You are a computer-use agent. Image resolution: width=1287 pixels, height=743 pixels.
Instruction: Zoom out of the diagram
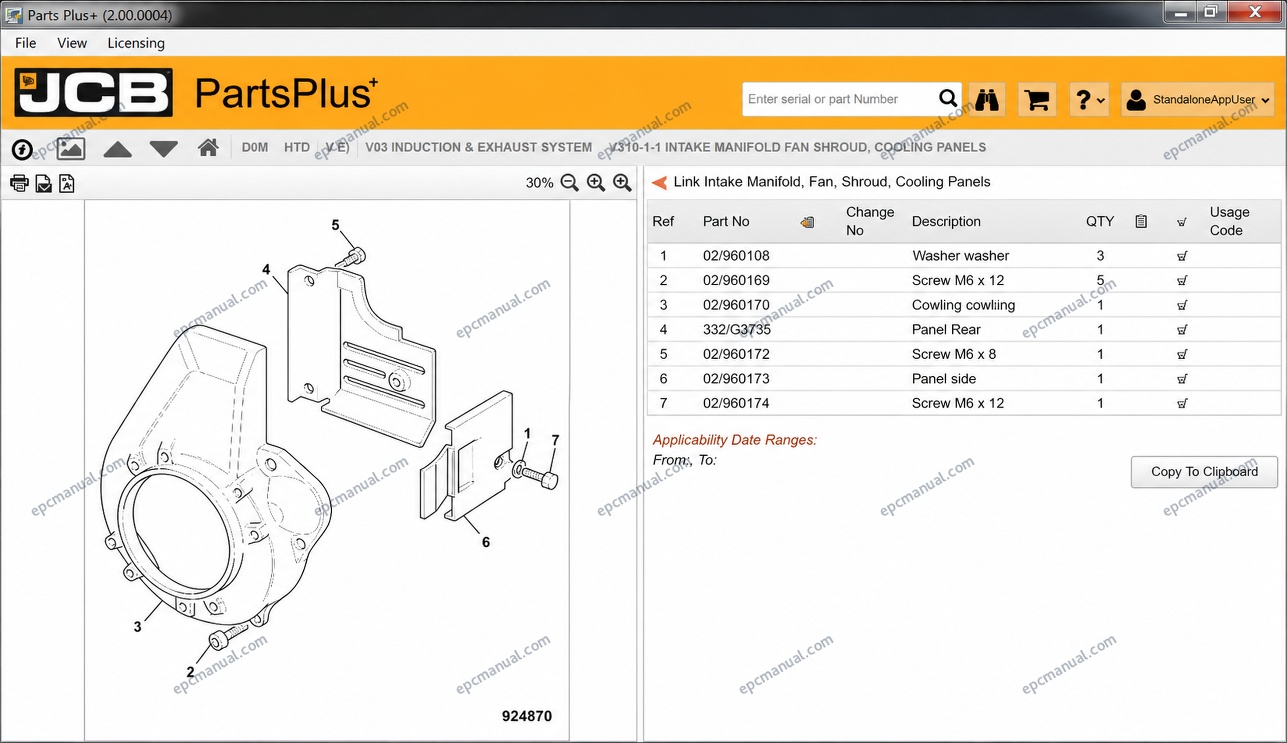point(570,182)
